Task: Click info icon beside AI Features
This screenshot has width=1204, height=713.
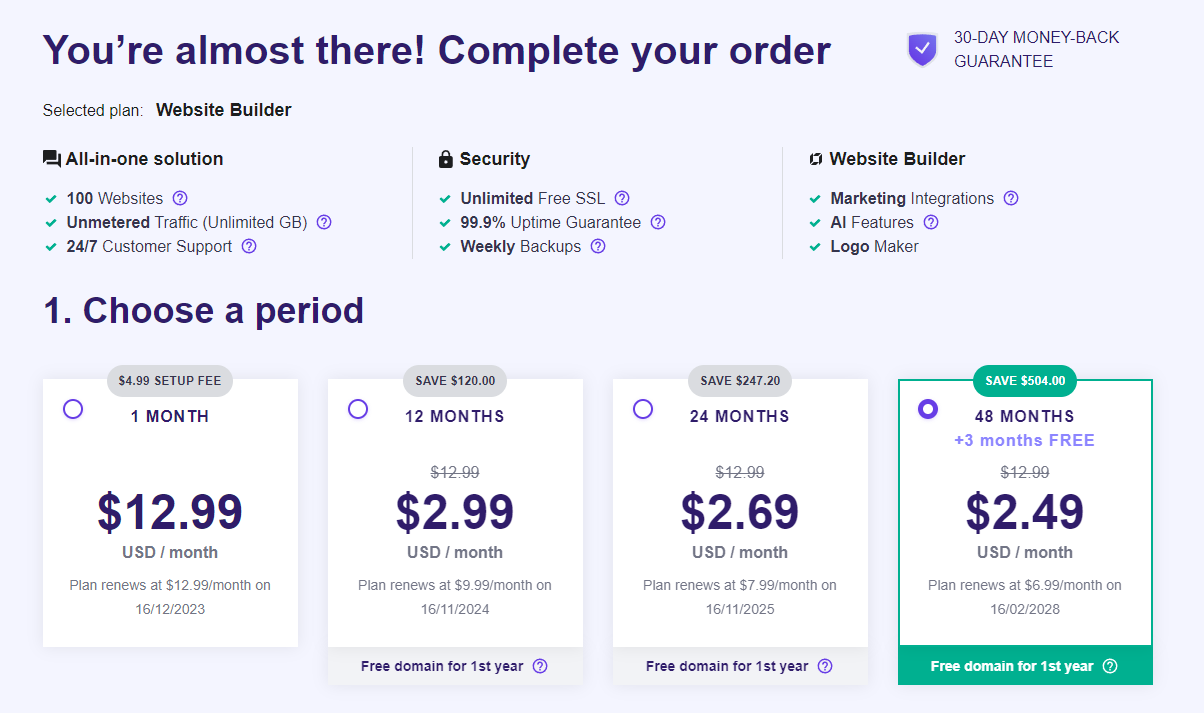Action: pos(931,222)
